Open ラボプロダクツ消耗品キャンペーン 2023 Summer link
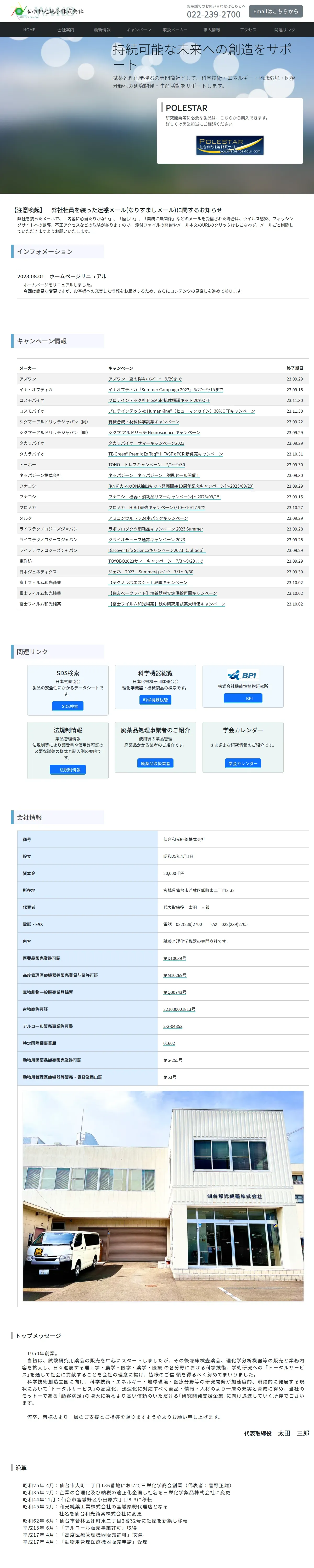 coord(155,529)
